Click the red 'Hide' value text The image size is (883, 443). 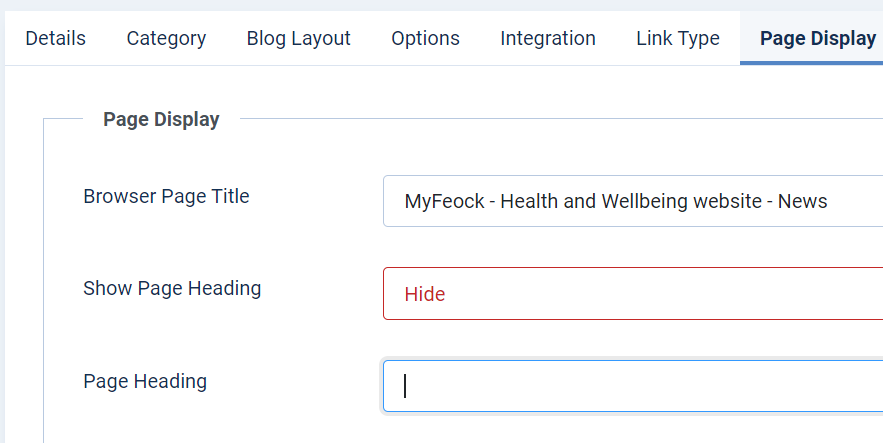[x=425, y=294]
